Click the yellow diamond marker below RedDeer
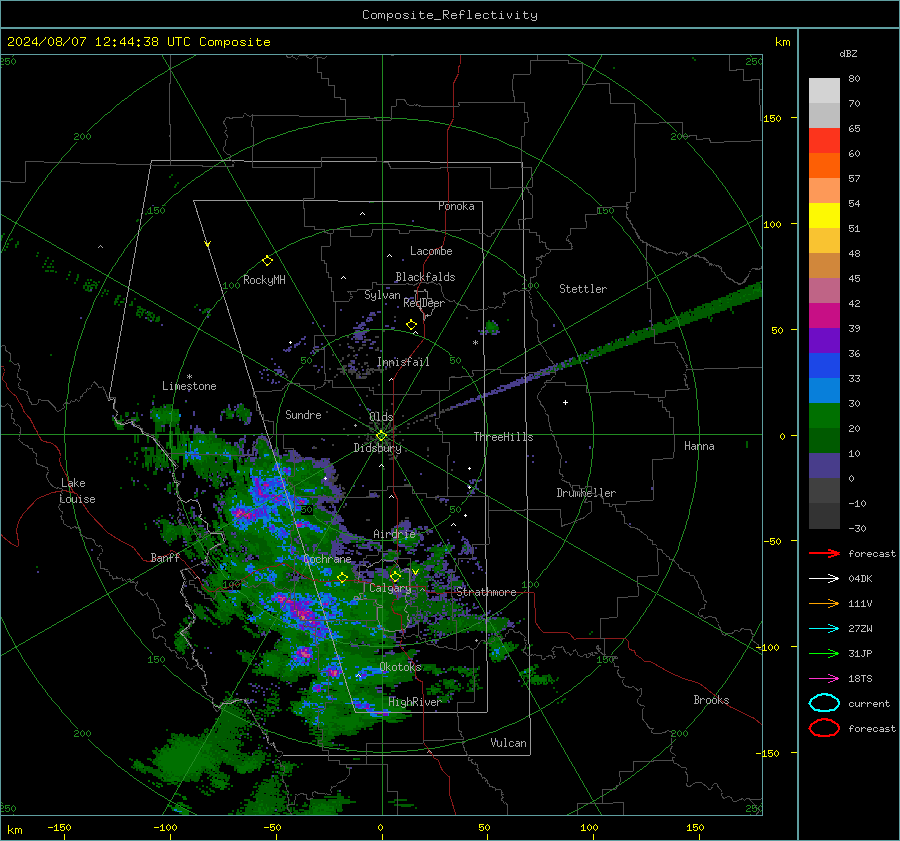Screen dimensions: 900x841 point(411,325)
